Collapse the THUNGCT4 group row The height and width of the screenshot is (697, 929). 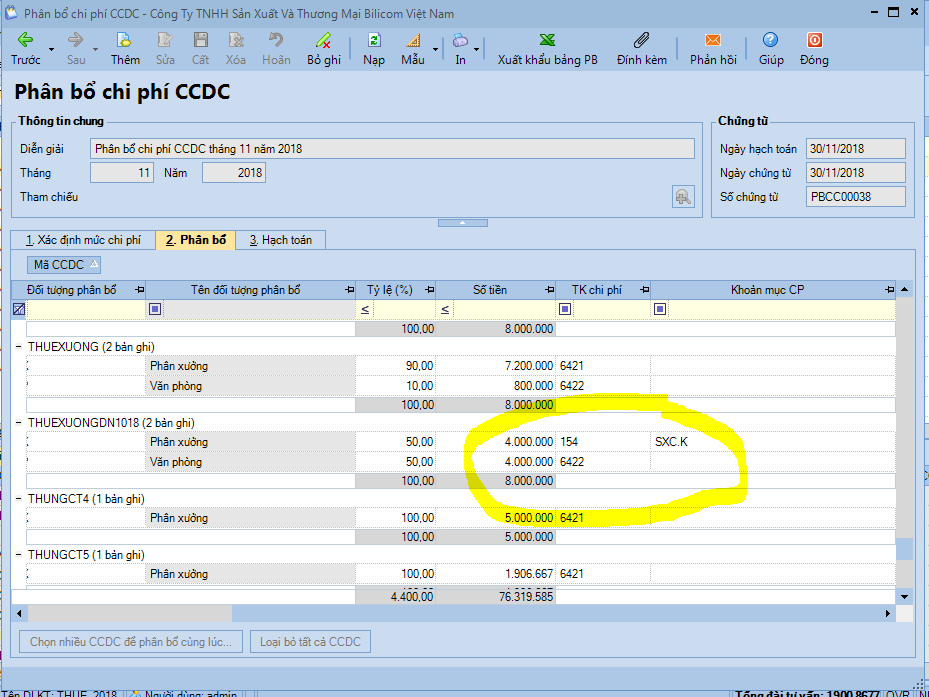(x=20, y=499)
